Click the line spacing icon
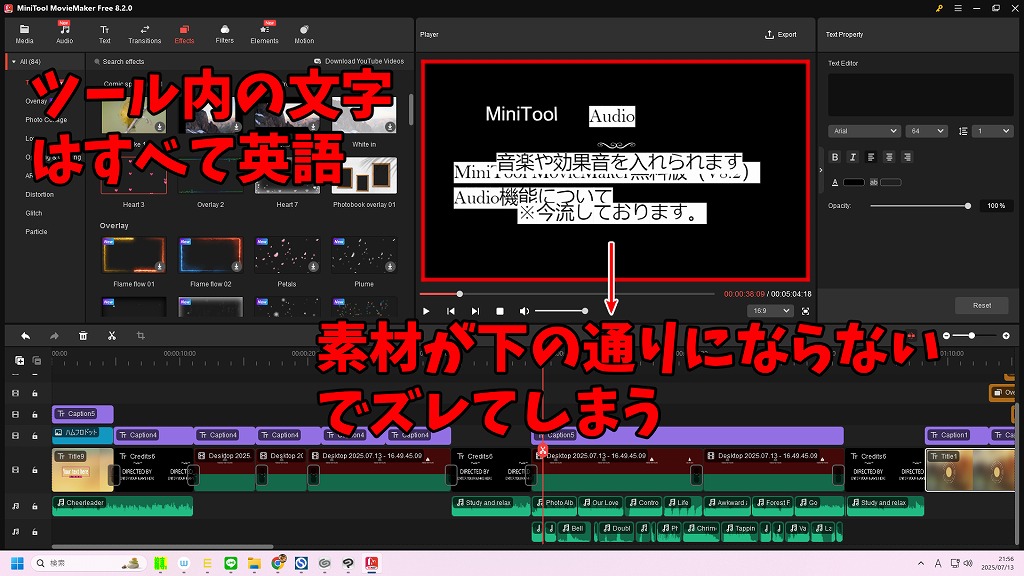The width and height of the screenshot is (1024, 576). pyautogui.click(x=963, y=131)
